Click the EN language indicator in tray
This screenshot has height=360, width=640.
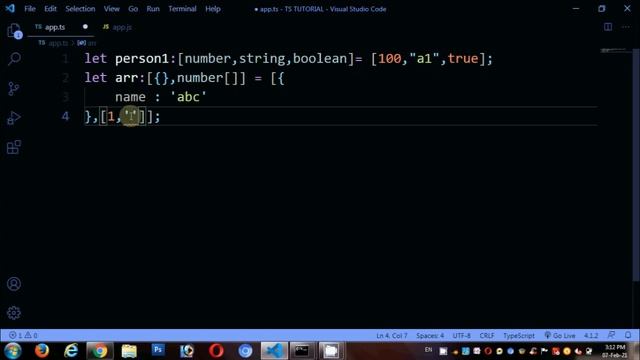click(428, 350)
